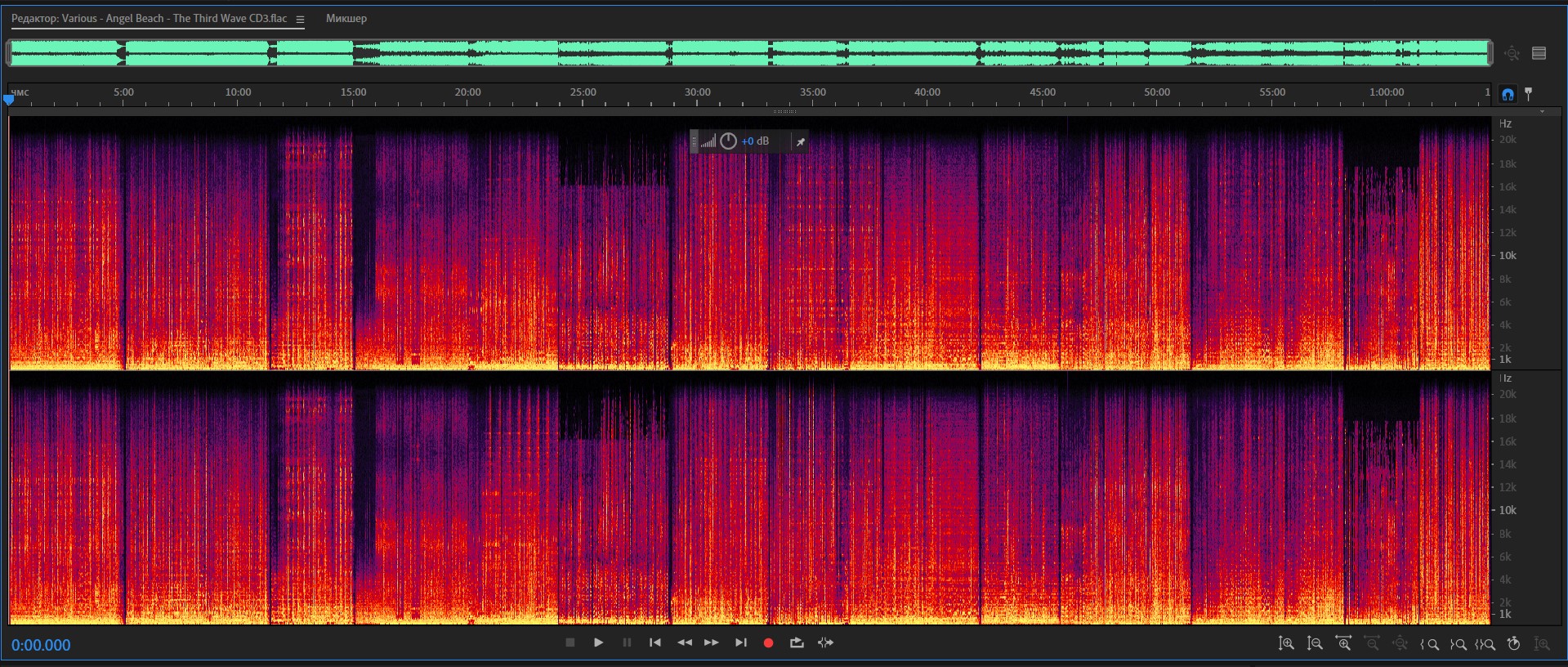Click the Zoom In Amplitude icon
The height and width of the screenshot is (667, 1568).
[1286, 644]
